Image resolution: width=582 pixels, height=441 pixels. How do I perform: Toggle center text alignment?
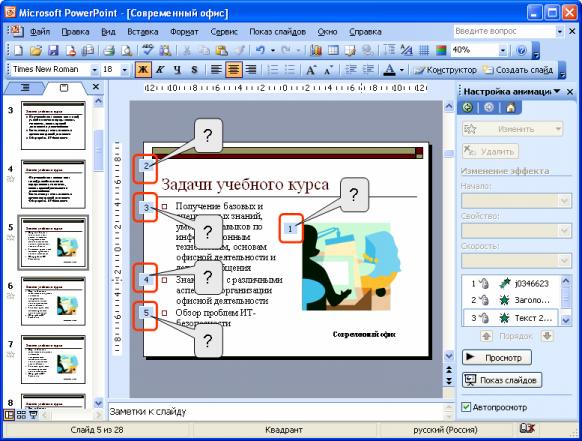[234, 69]
